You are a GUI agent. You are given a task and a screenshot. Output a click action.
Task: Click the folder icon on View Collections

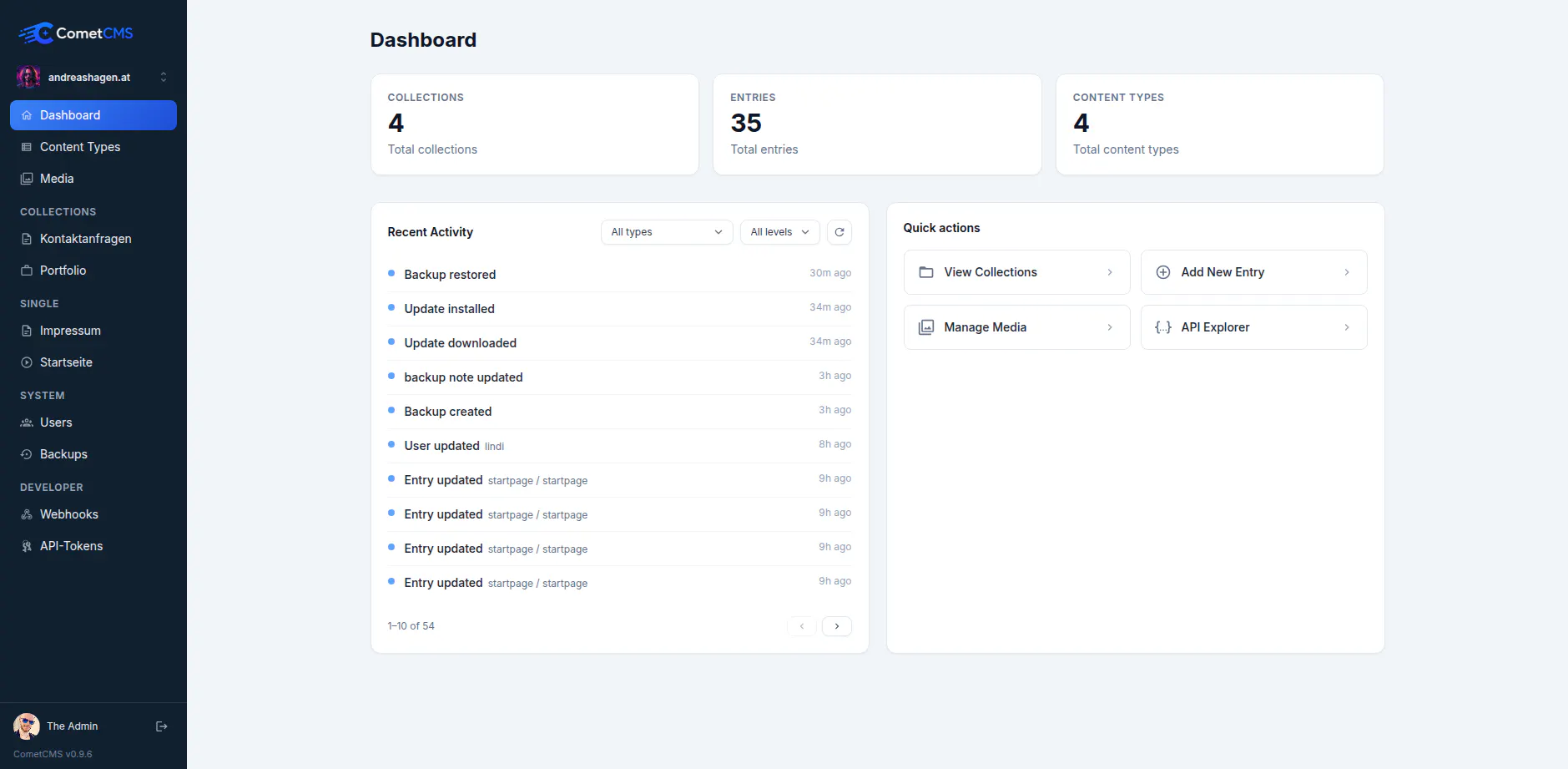[926, 272]
